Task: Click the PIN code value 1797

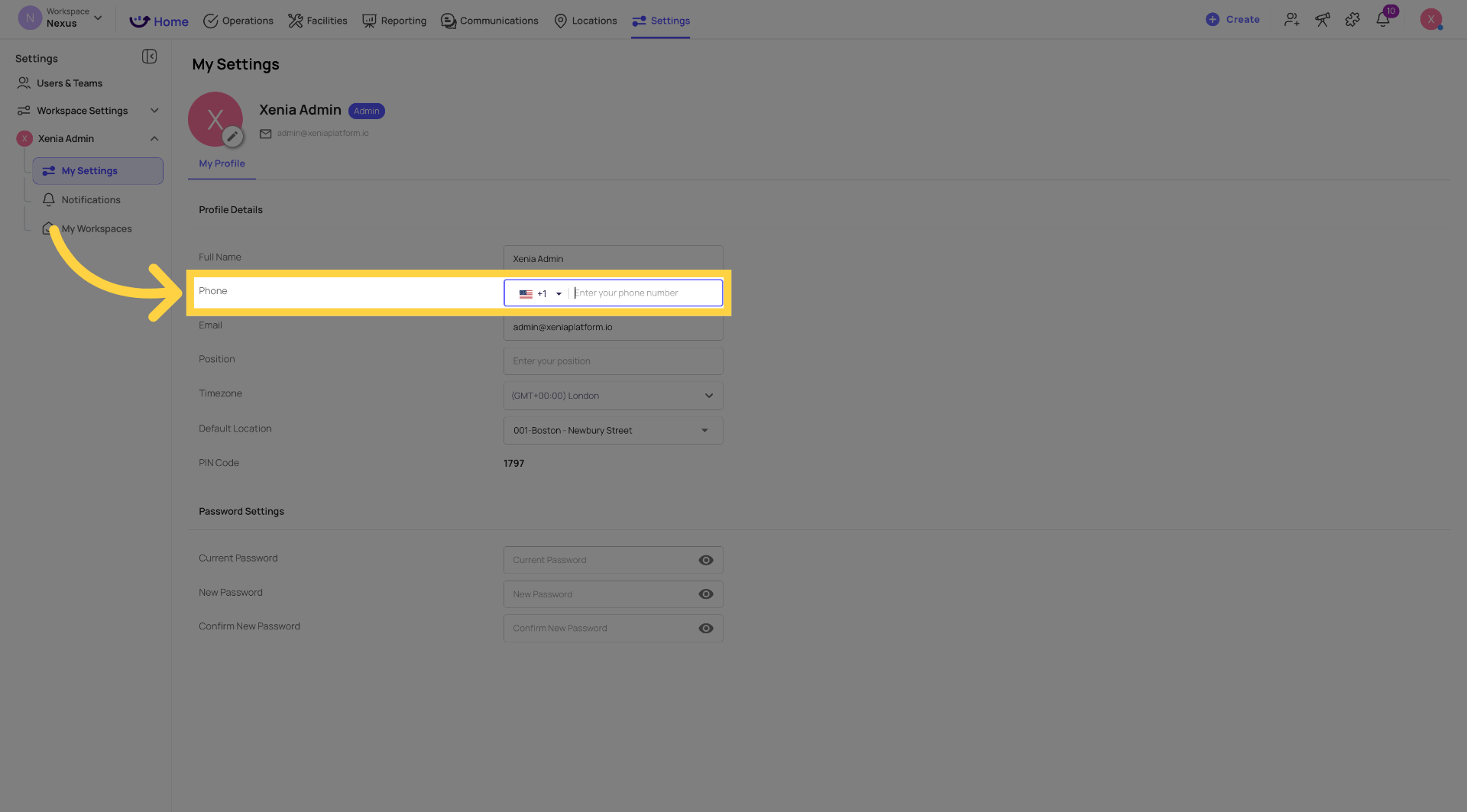Action: click(x=514, y=464)
